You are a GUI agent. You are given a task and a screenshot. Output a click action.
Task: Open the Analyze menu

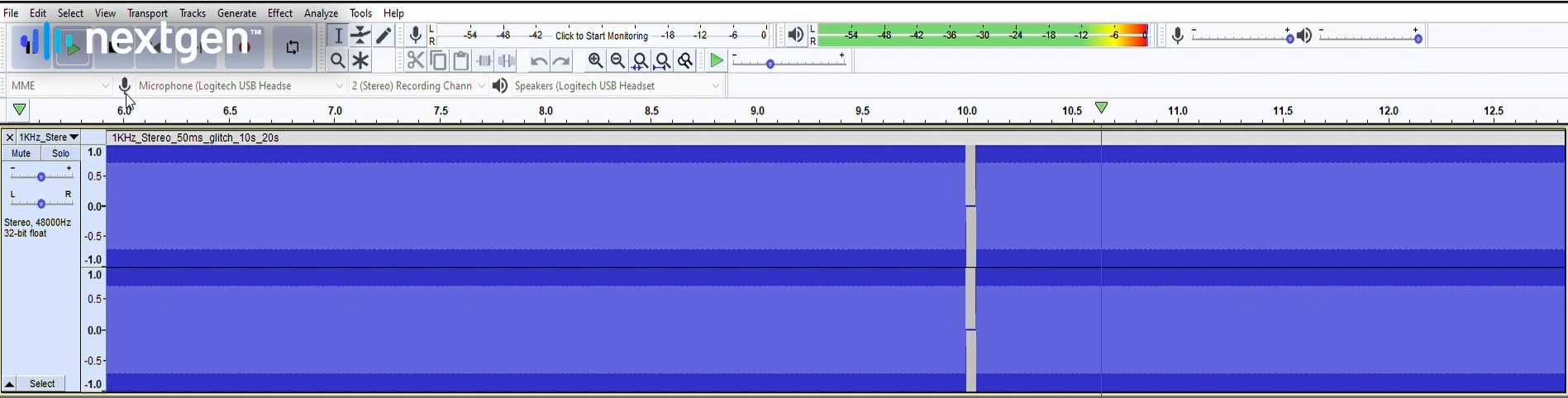[321, 13]
